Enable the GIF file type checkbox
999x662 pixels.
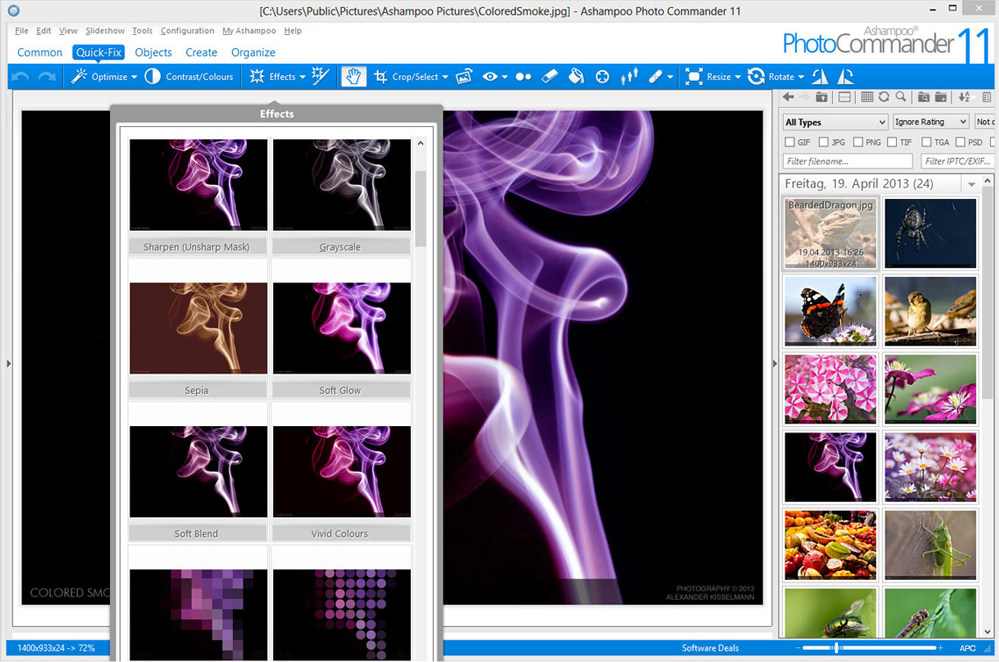click(790, 142)
